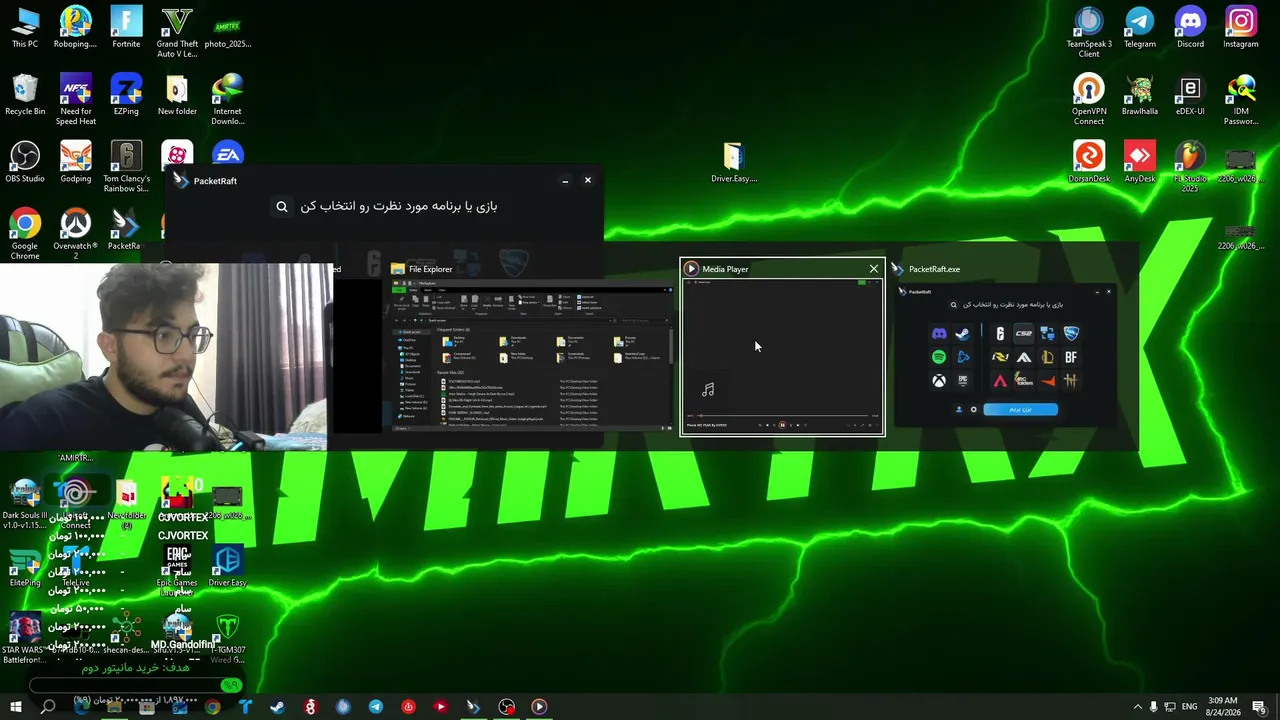Open Instagram desktop shortcut
1280x720 pixels.
click(x=1241, y=28)
